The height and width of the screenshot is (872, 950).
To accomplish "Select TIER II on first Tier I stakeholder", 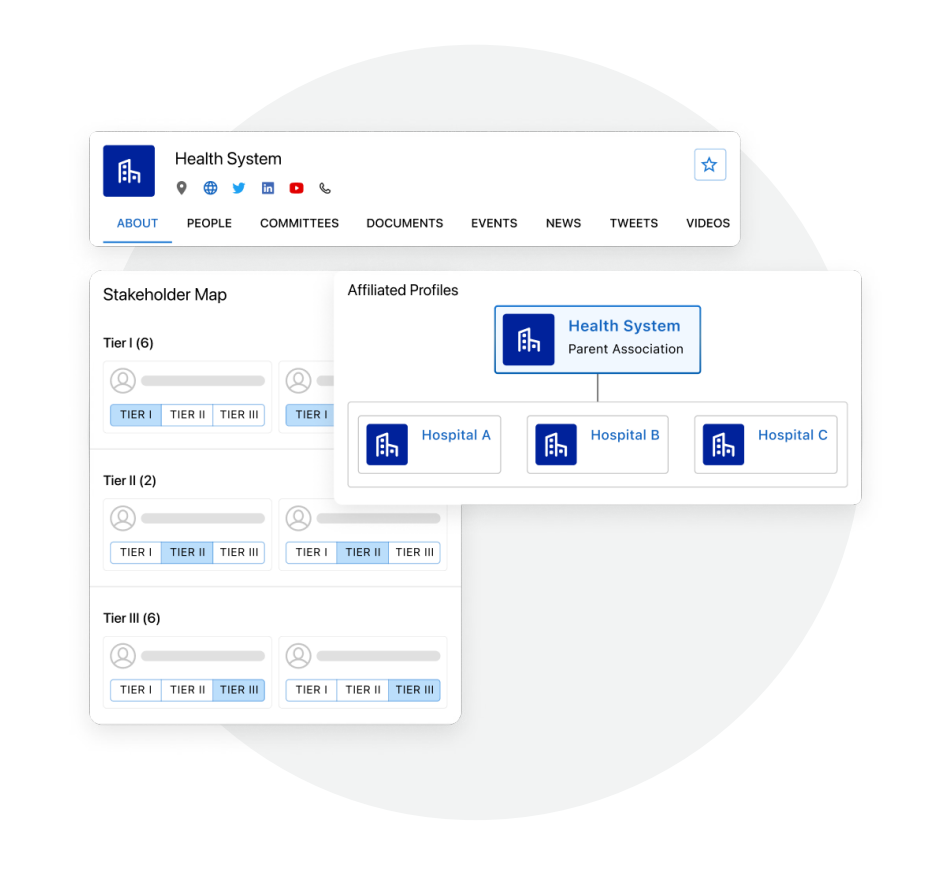I will click(187, 415).
